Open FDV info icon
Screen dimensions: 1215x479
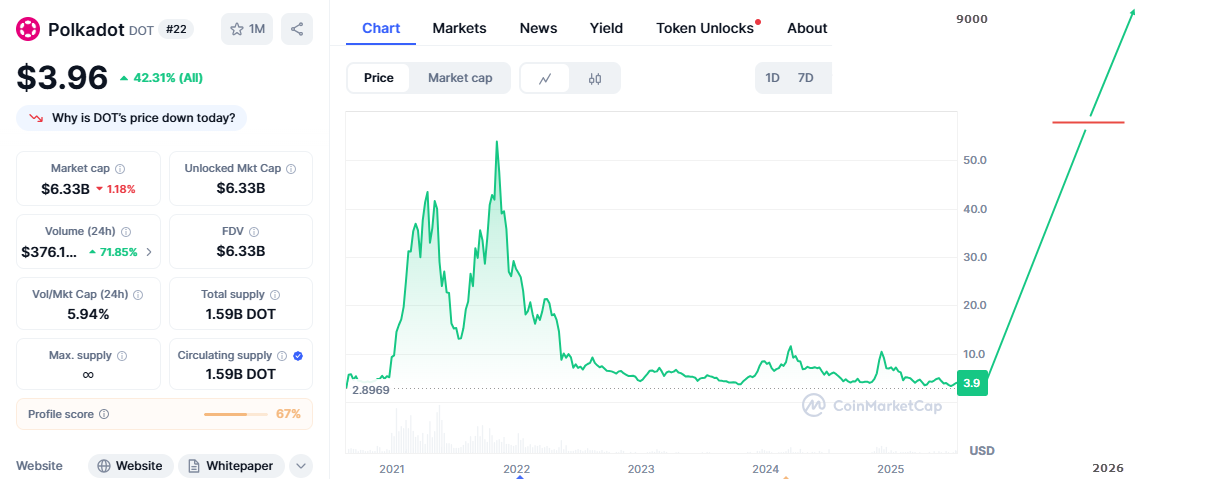pyautogui.click(x=254, y=232)
